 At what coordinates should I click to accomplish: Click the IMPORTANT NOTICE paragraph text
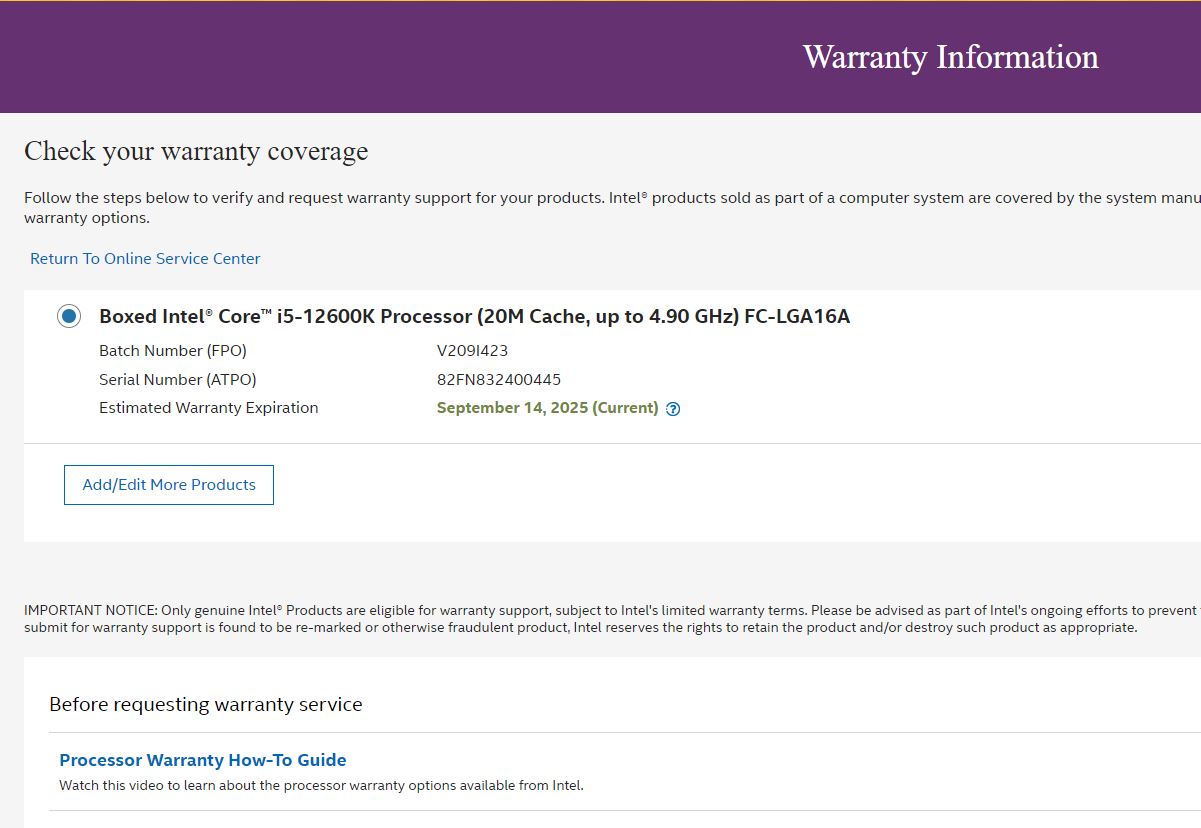612,619
